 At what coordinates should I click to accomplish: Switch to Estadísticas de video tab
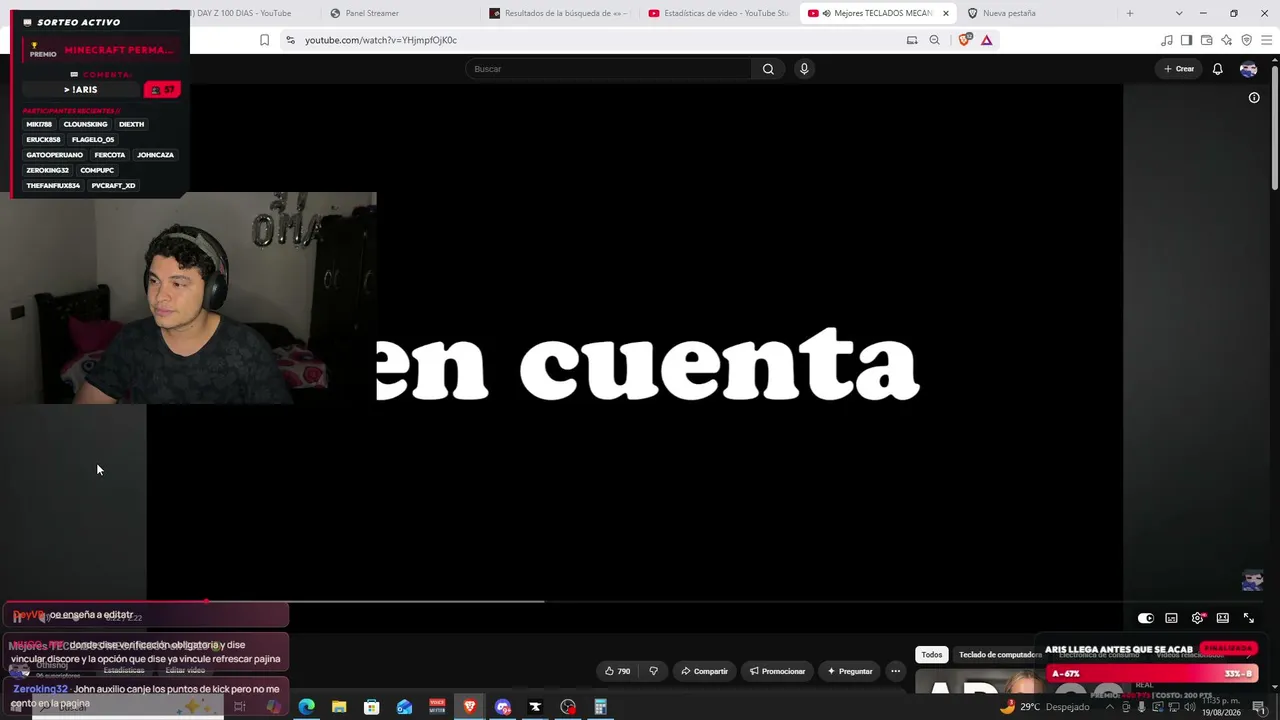point(718,13)
